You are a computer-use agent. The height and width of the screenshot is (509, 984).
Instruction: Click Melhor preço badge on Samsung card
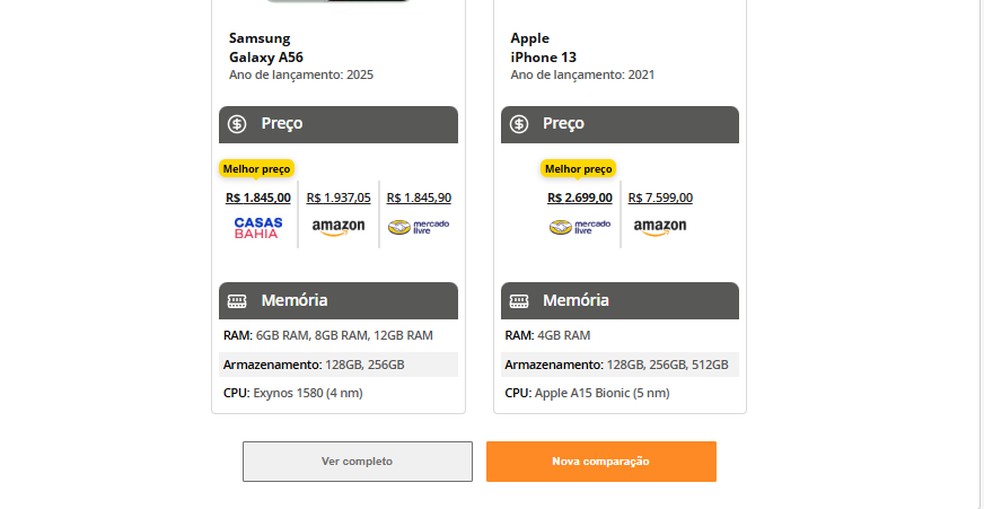click(256, 169)
